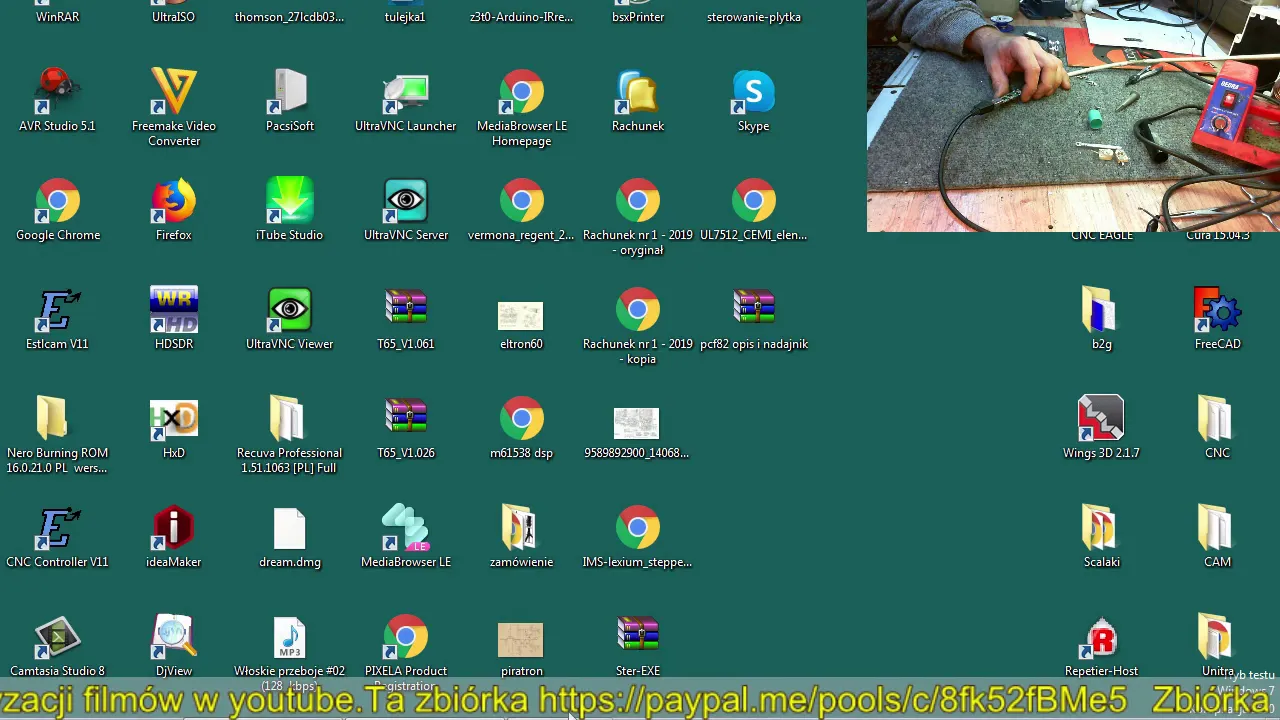Open the T65_V1.026 archive
Screen dimensions: 1280x720
coord(406,427)
